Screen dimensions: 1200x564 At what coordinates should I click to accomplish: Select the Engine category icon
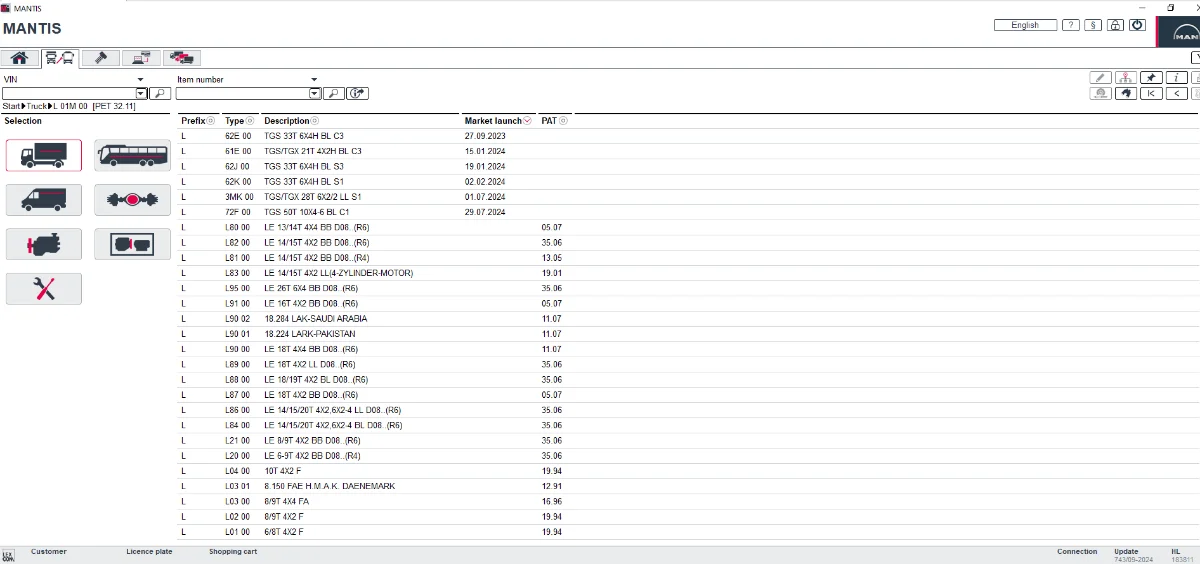(x=44, y=244)
